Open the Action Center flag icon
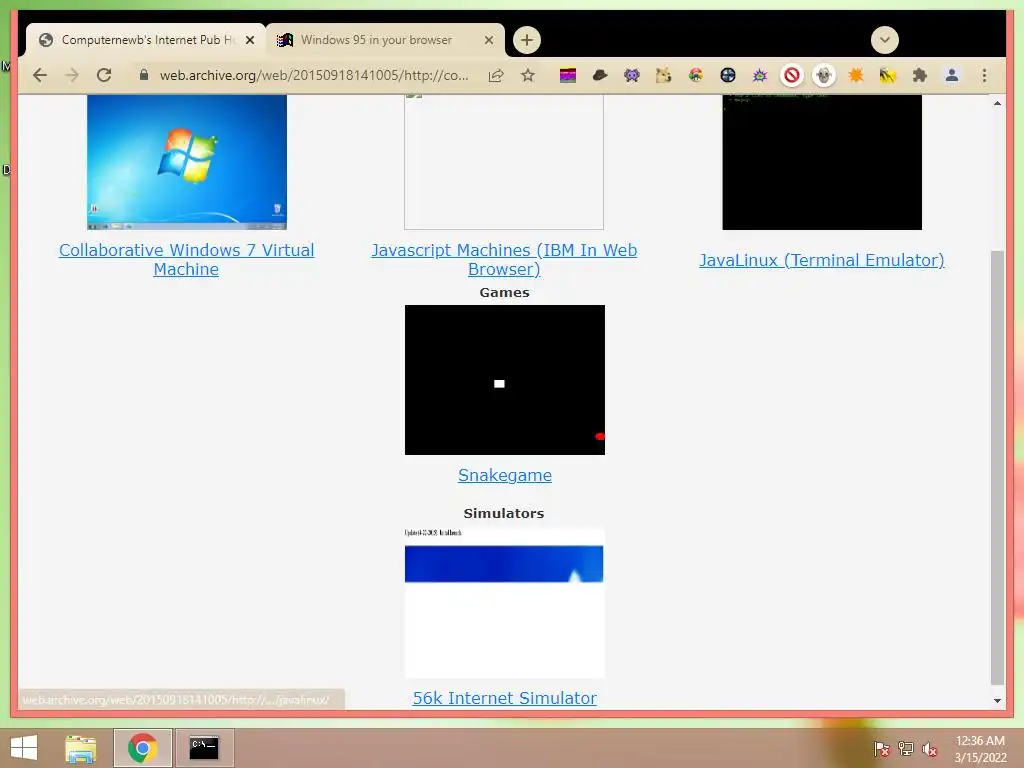Viewport: 1024px width, 768px height. point(882,749)
